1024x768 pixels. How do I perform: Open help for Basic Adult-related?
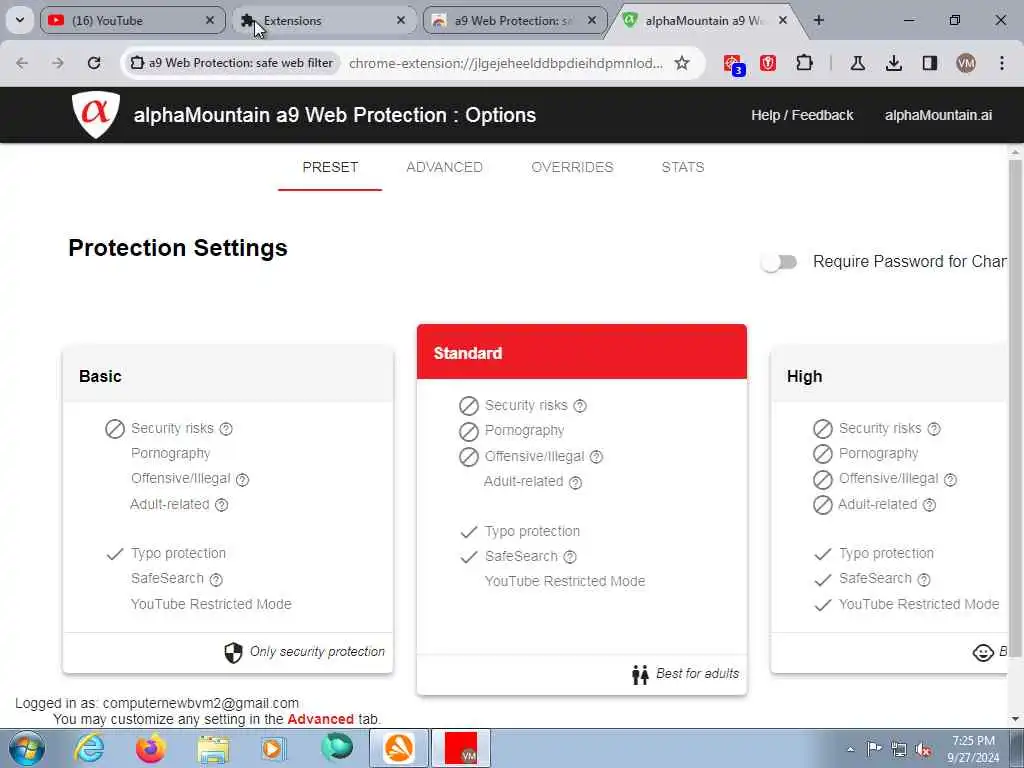(222, 505)
